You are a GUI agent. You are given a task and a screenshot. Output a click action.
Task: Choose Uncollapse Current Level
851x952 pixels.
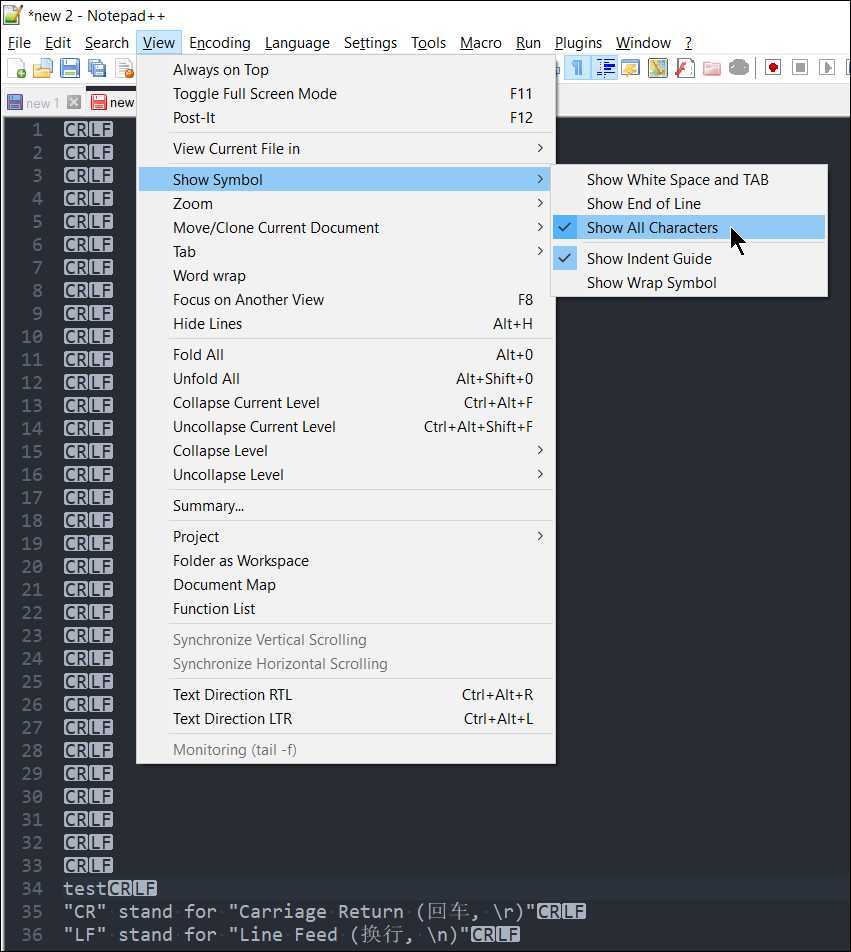pyautogui.click(x=346, y=427)
